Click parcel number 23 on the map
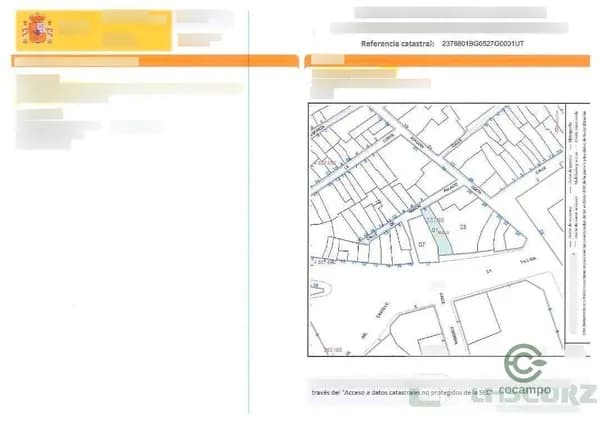 pyautogui.click(x=463, y=228)
